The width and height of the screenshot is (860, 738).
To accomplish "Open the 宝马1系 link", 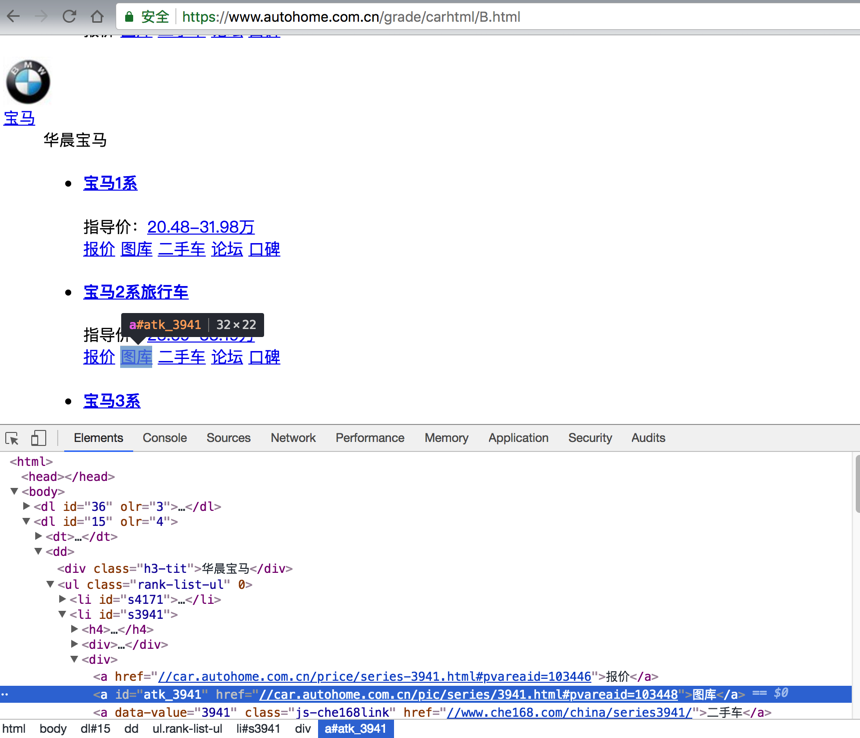I will coord(110,183).
